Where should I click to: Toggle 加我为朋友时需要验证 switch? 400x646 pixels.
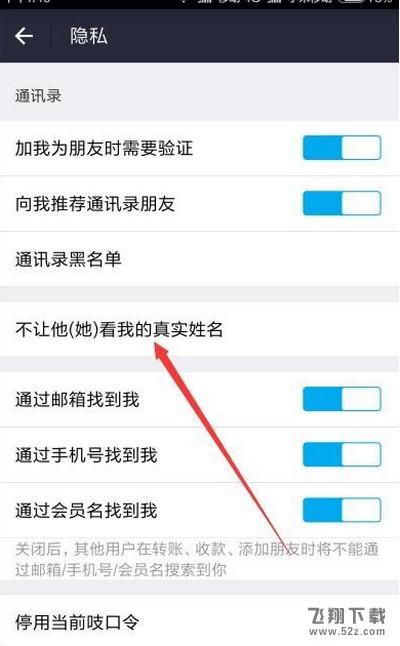pyautogui.click(x=342, y=147)
